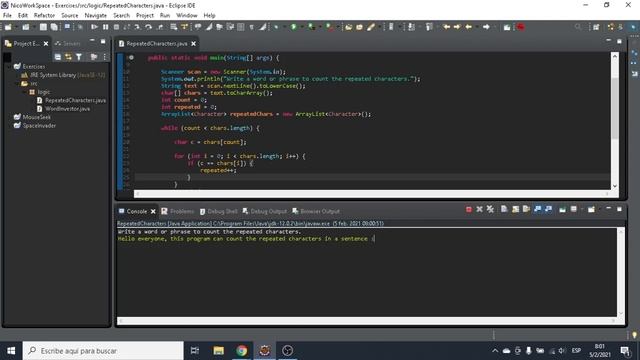Go forward with the white Forward arrow

point(486,27)
